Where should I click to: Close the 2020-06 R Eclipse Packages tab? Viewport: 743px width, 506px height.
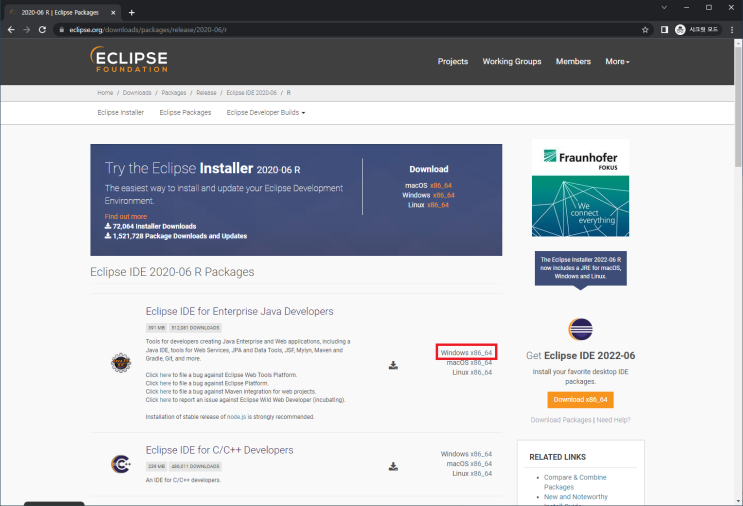pyautogui.click(x=113, y=12)
